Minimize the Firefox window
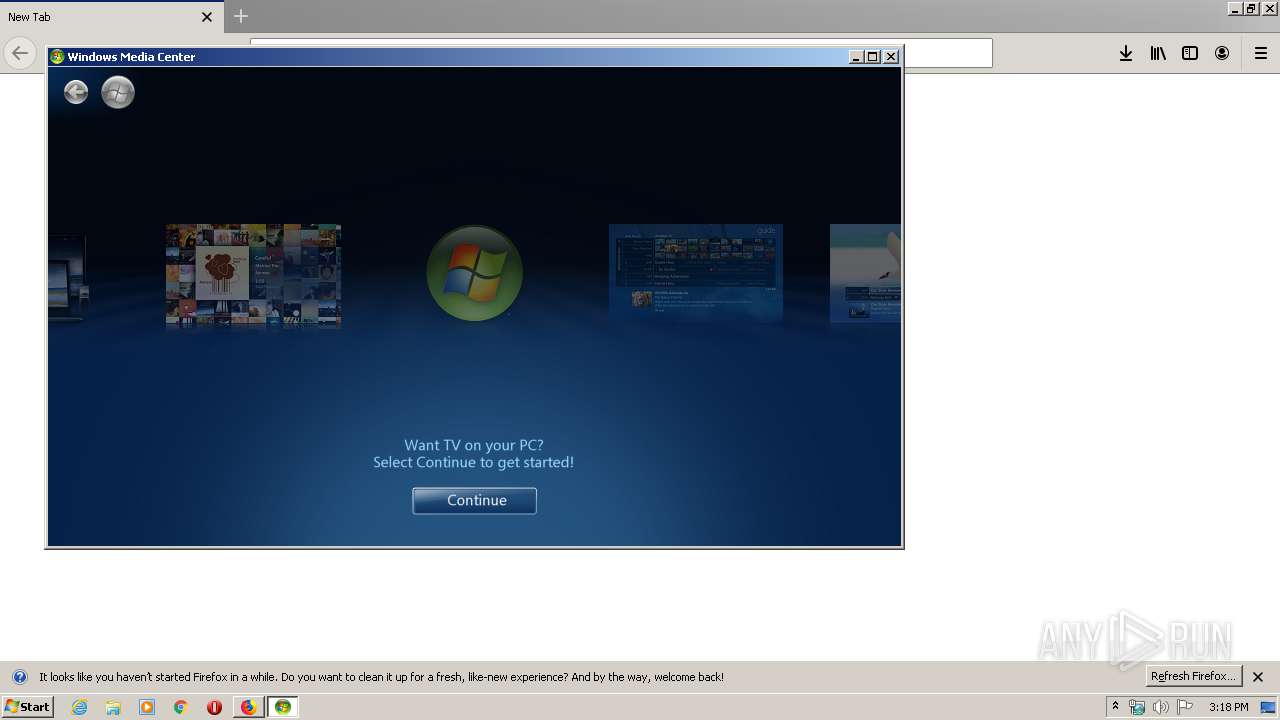Screen dimensions: 1280x720 pos(1235,8)
